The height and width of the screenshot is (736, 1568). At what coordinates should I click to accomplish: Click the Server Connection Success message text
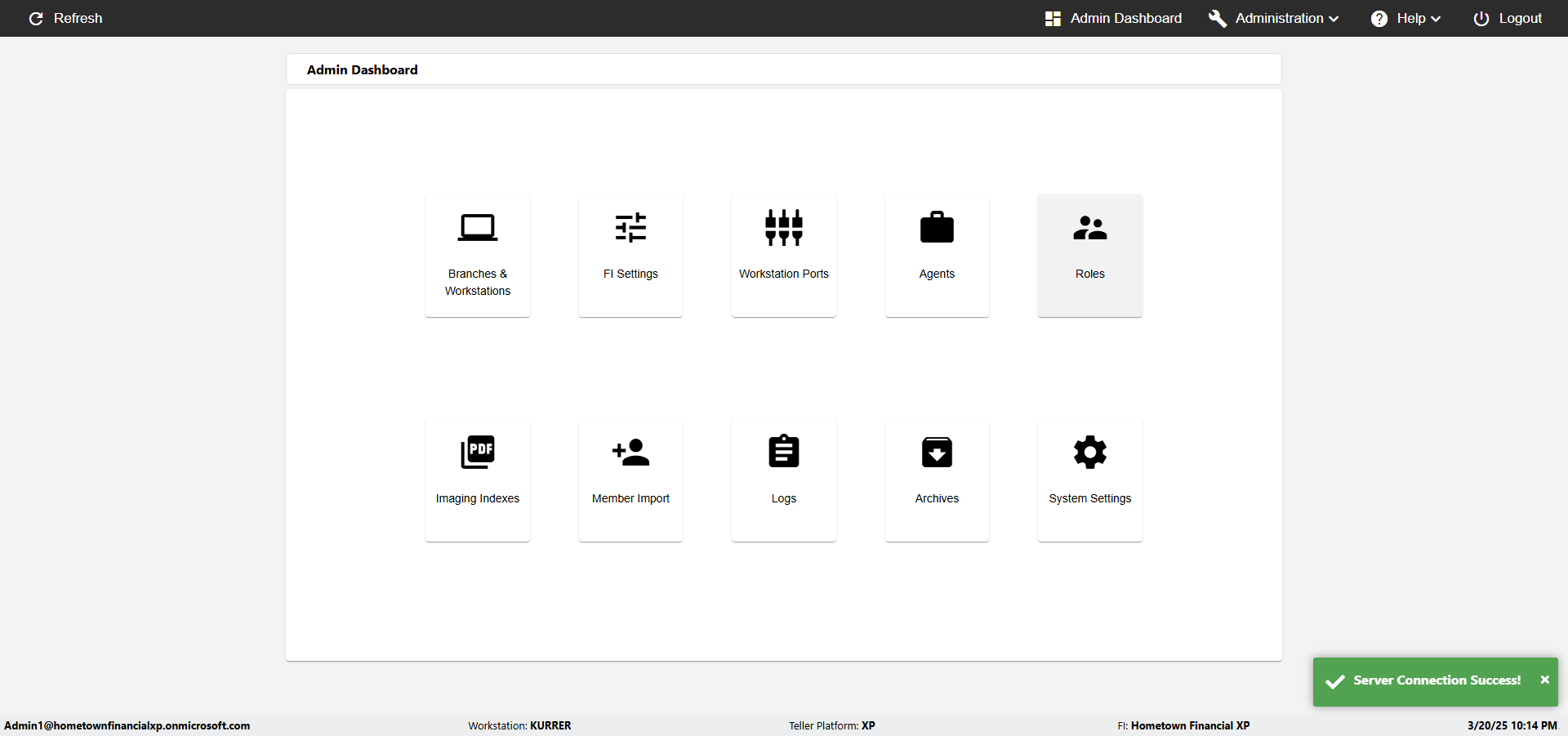coord(1437,680)
